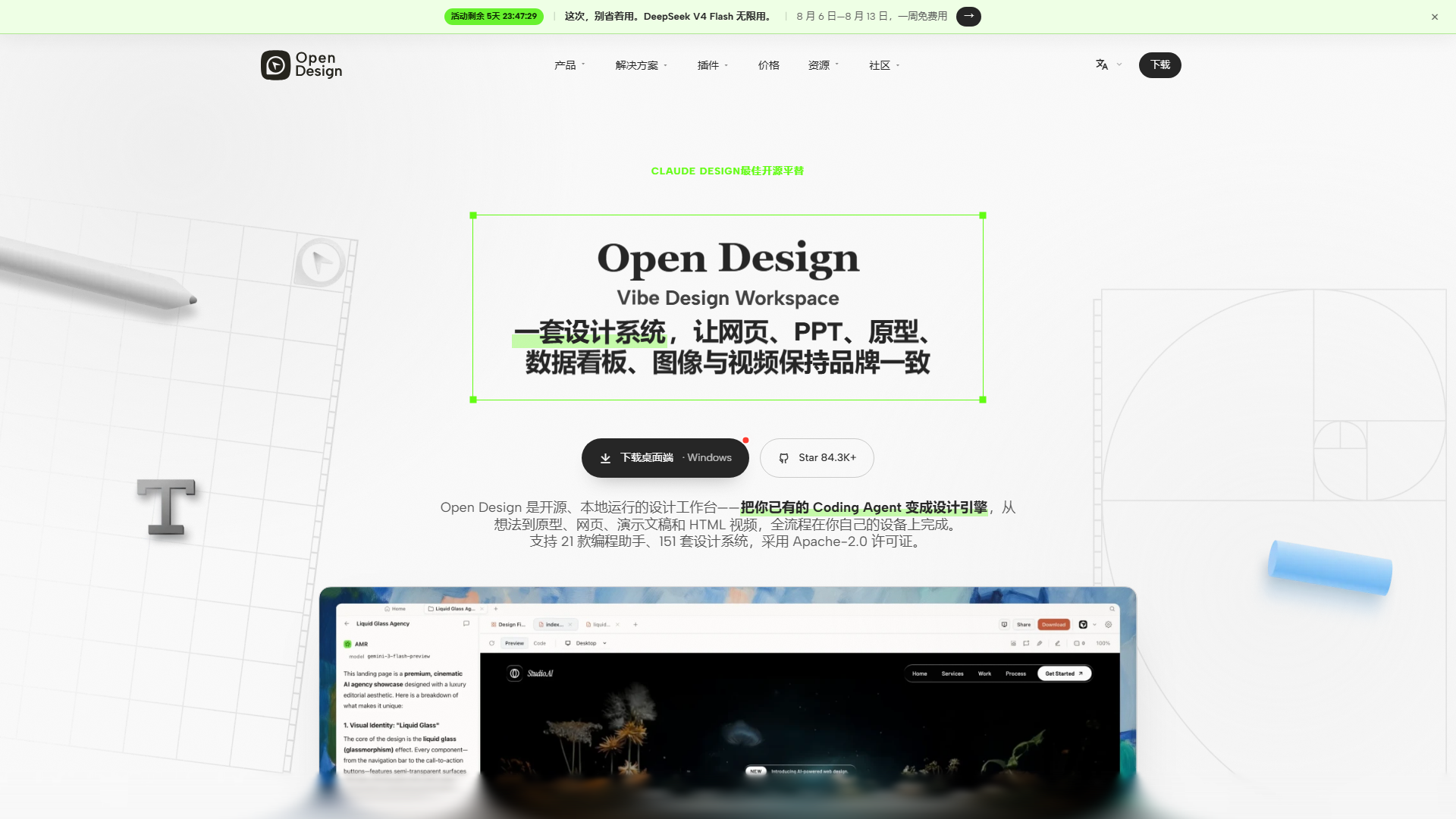Click the CLAUDE DESIGN最佳开源平替 tagline
This screenshot has height=819, width=1456.
coord(727,171)
